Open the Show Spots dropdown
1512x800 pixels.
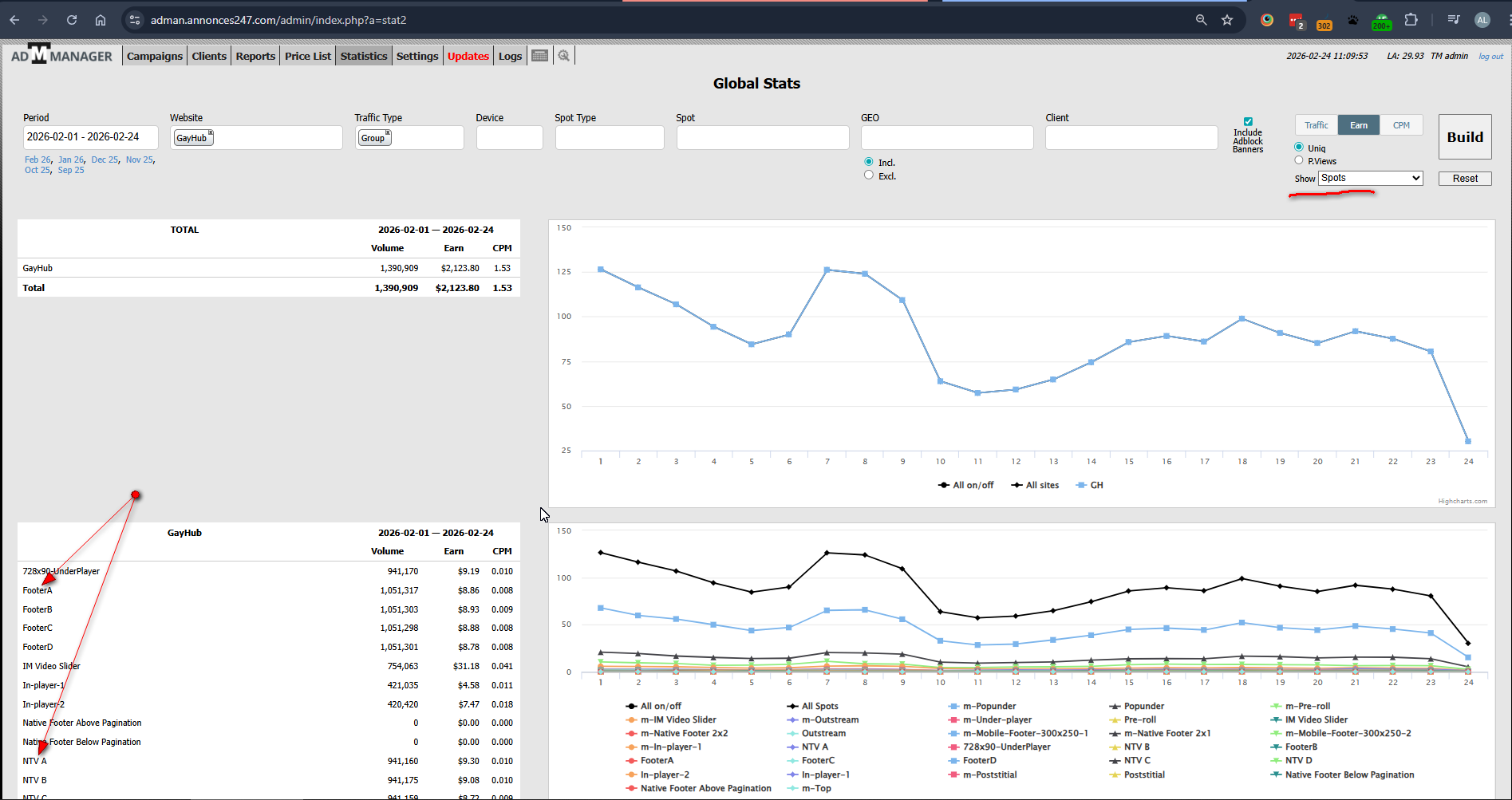click(x=1370, y=178)
